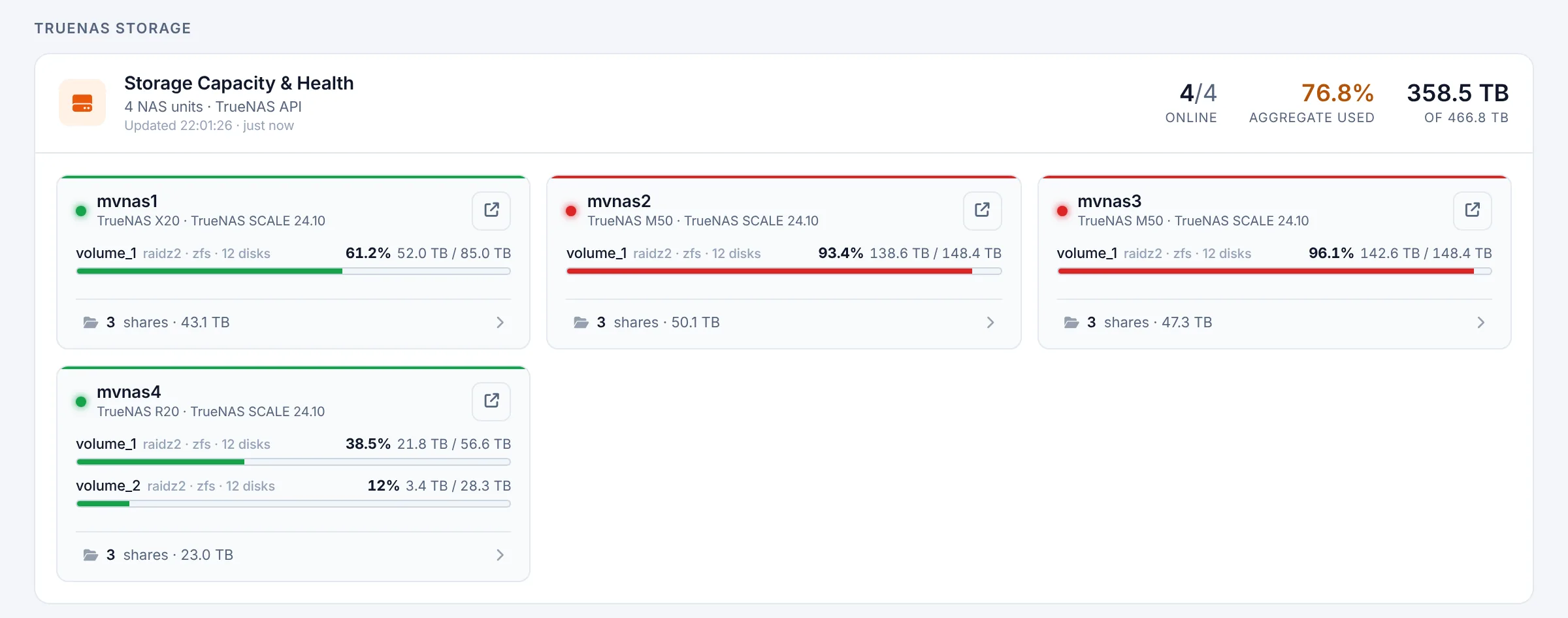The width and height of the screenshot is (1568, 618).
Task: Click the 'Storage Capacity & Health' title
Action: pyautogui.click(x=239, y=83)
